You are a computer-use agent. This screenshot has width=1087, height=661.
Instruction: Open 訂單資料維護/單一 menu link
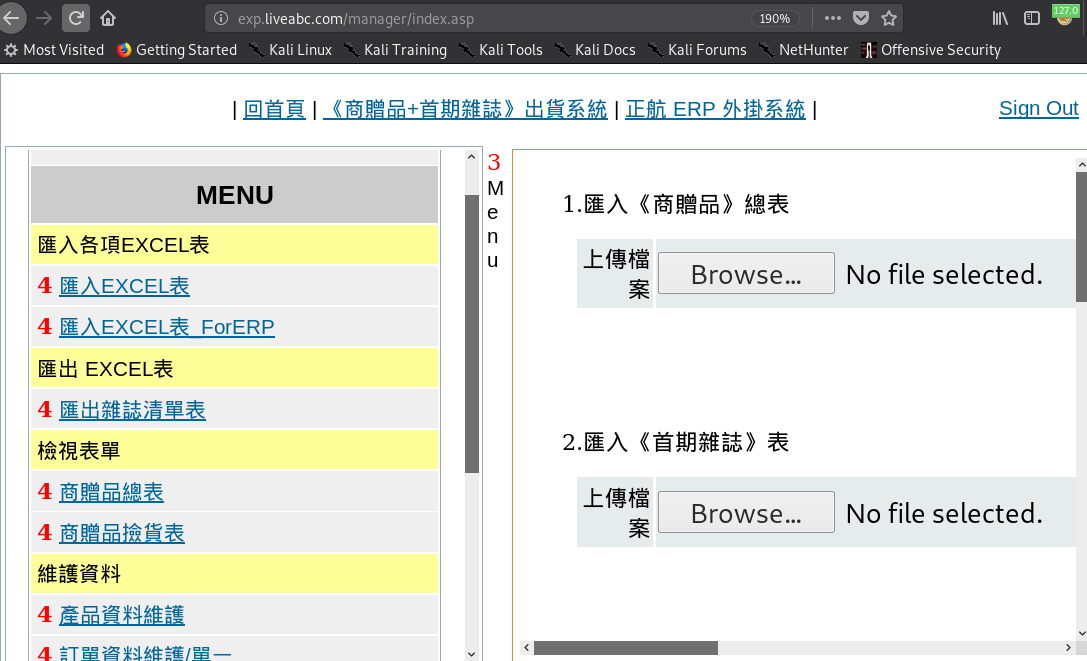145,653
